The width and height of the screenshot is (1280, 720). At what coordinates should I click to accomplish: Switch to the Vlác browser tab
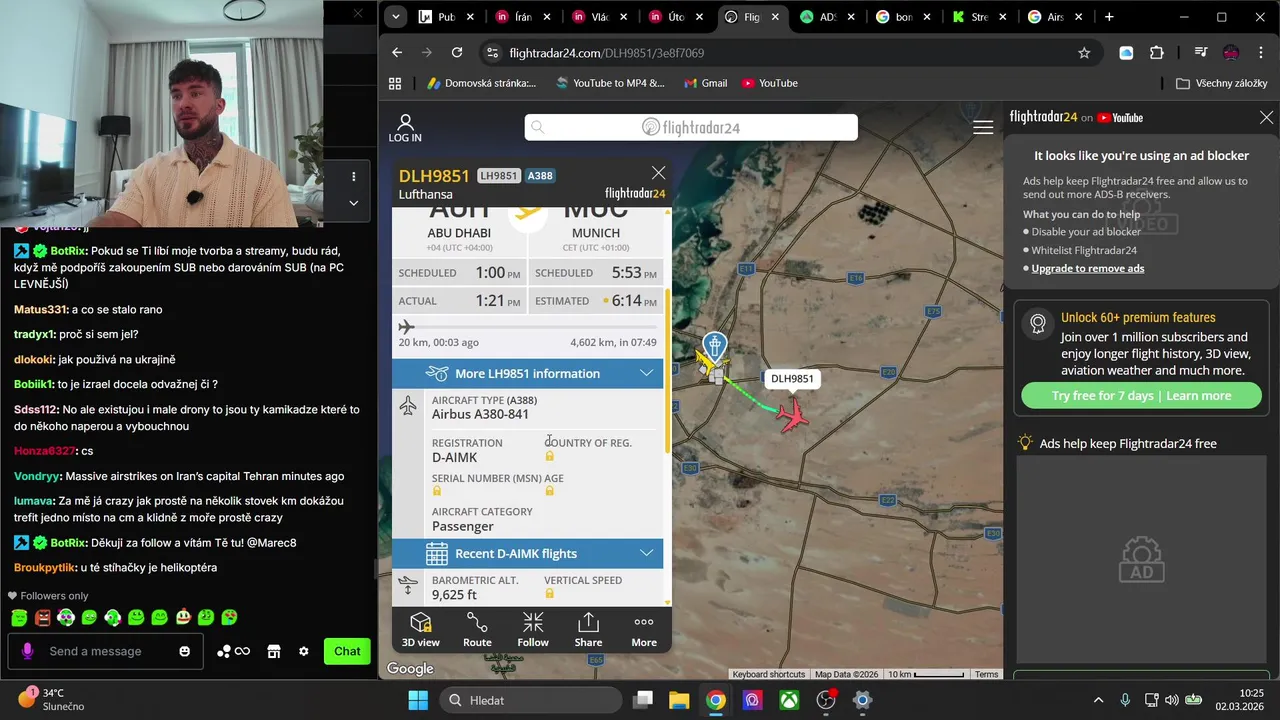[x=599, y=17]
